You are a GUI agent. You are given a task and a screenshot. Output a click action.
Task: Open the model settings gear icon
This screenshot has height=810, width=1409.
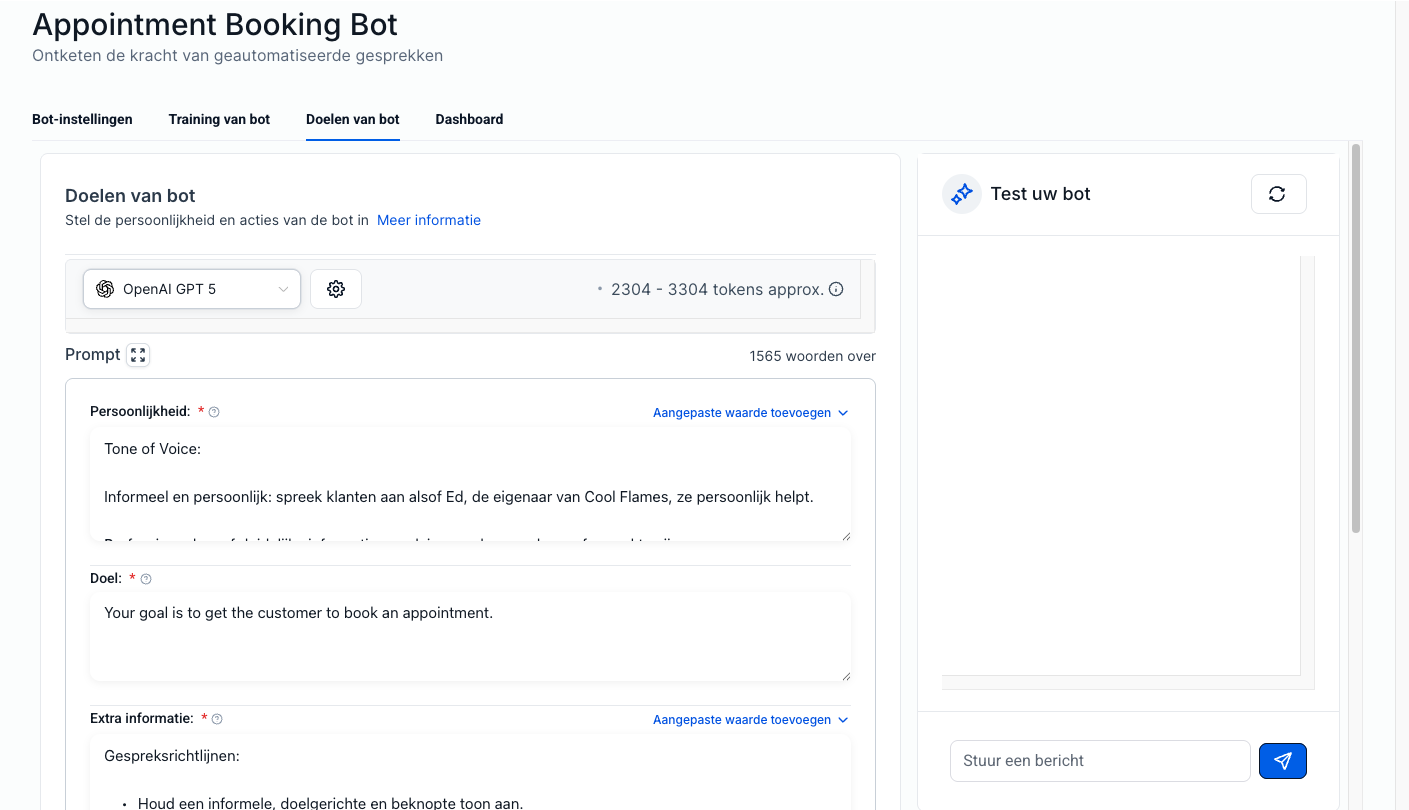[x=336, y=289]
